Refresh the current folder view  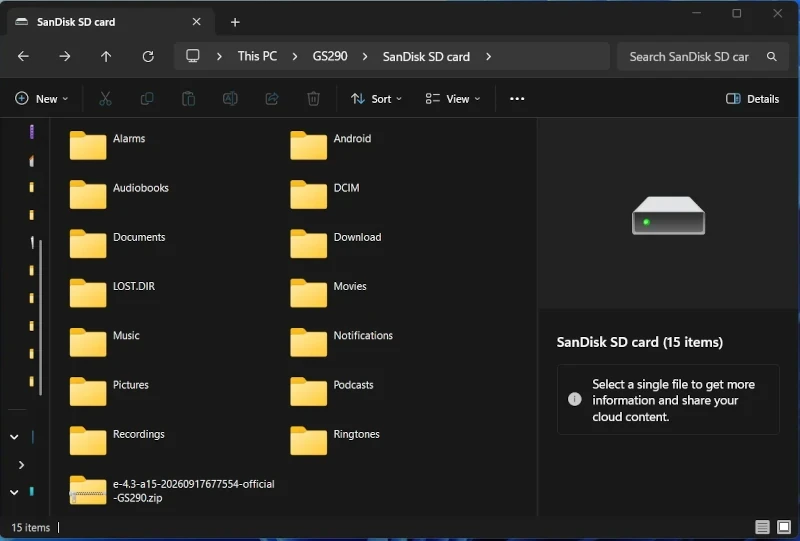click(x=148, y=56)
